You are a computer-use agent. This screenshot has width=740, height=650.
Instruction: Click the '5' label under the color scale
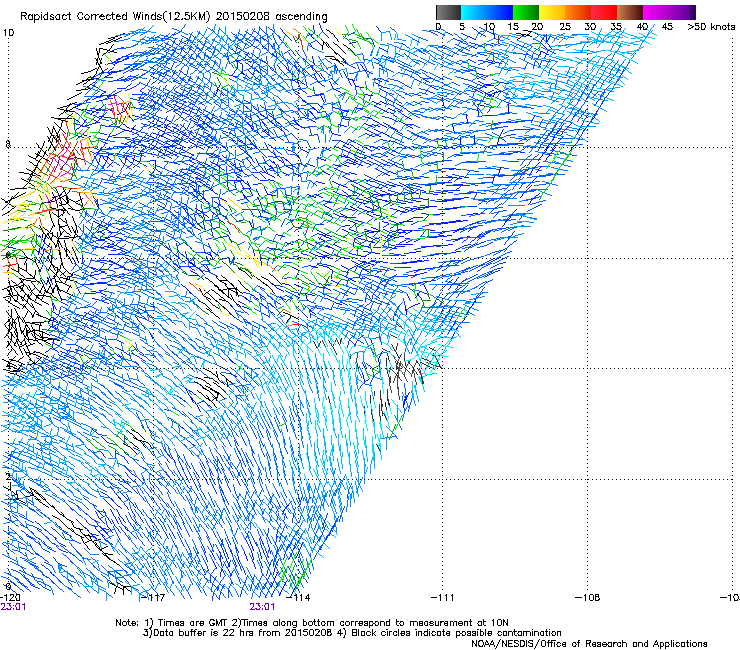point(462,26)
